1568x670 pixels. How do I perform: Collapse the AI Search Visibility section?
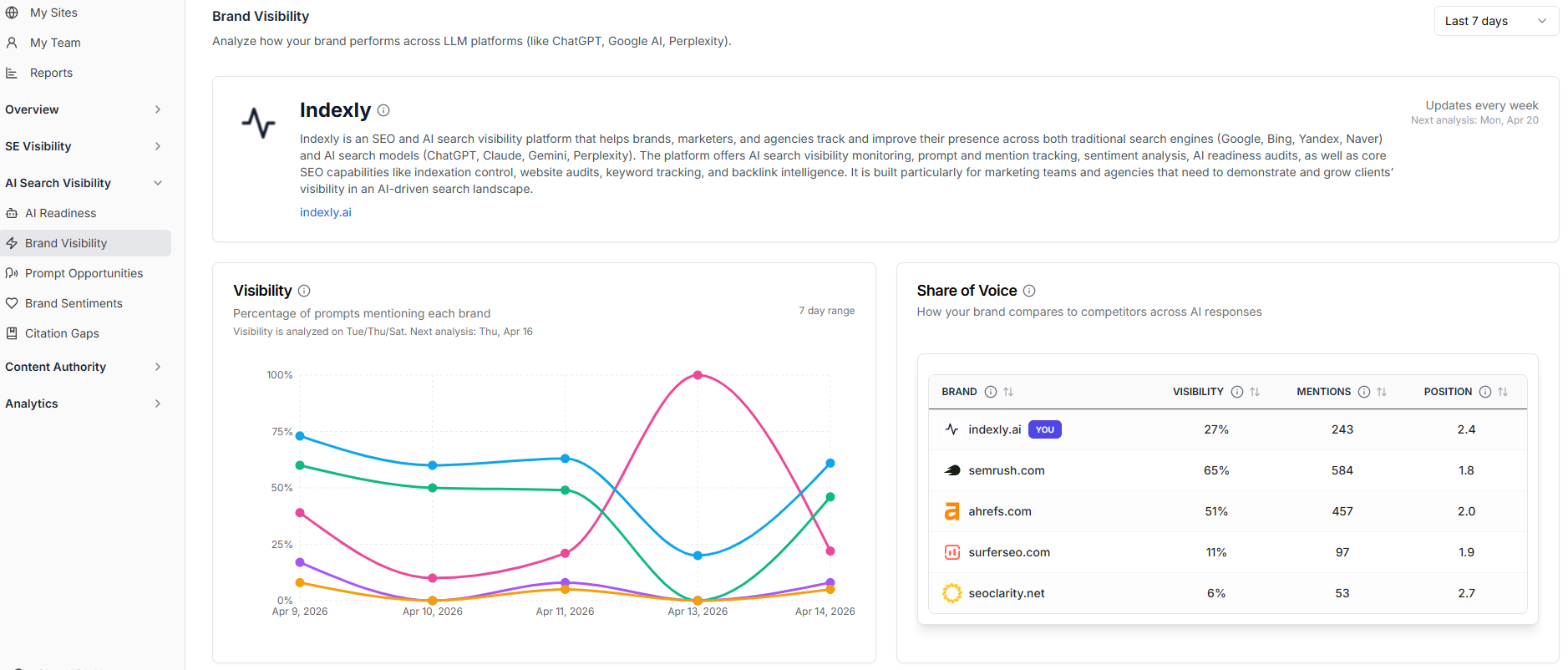tap(84, 183)
